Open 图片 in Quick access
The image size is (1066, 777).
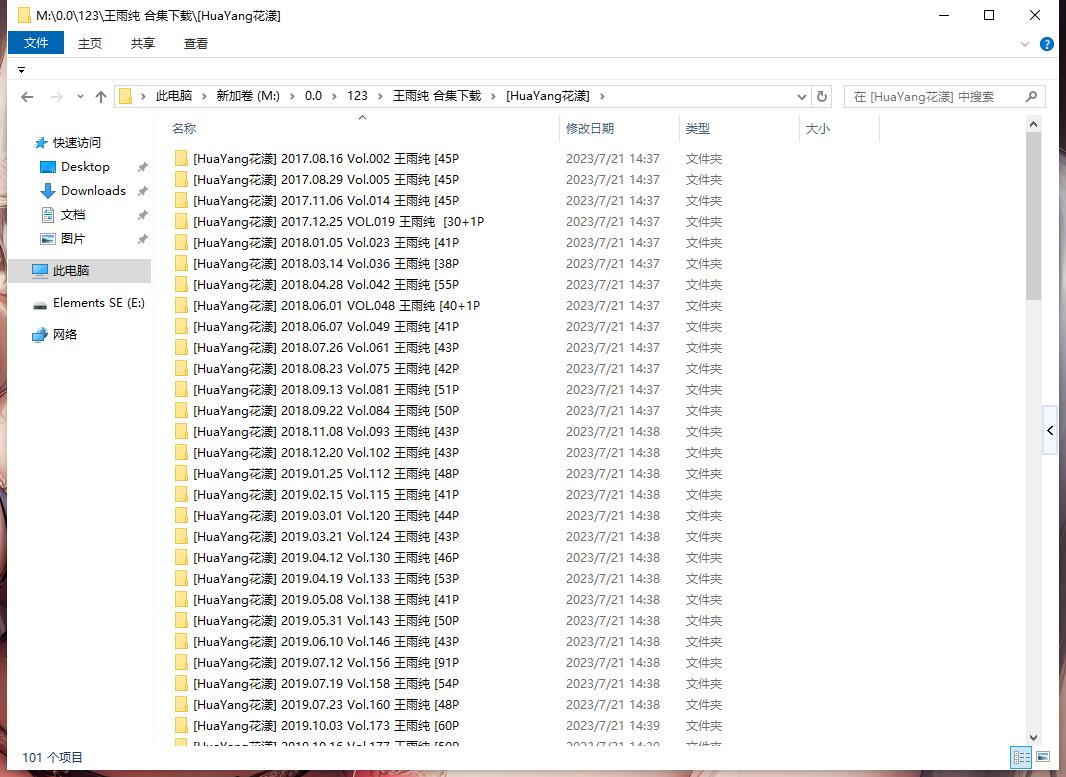pos(73,239)
